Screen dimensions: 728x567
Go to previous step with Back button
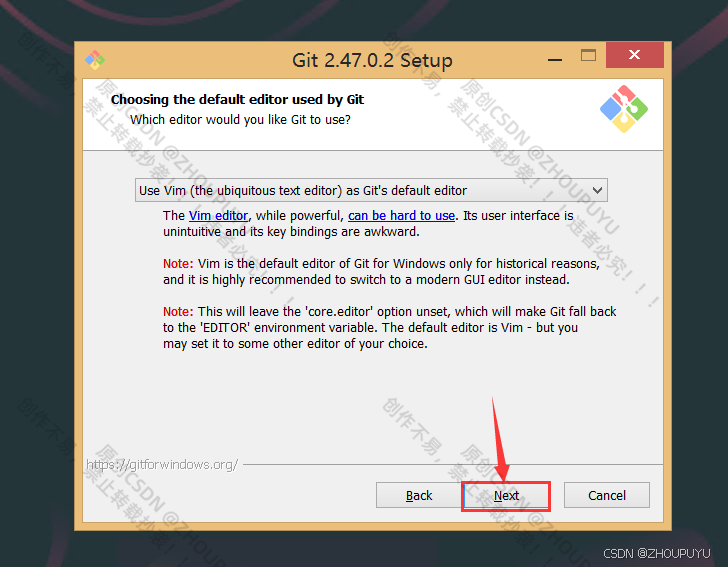click(x=419, y=495)
